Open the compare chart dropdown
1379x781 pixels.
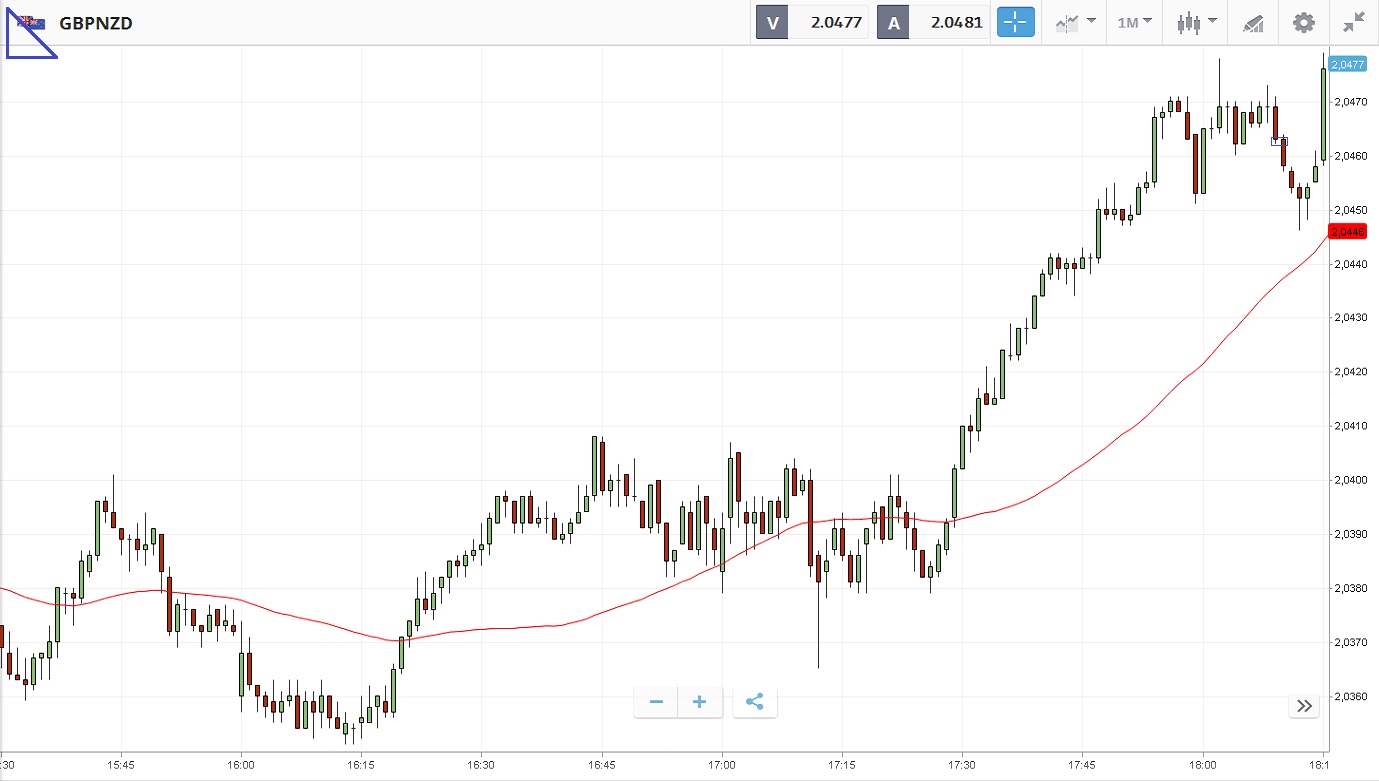tap(1075, 22)
